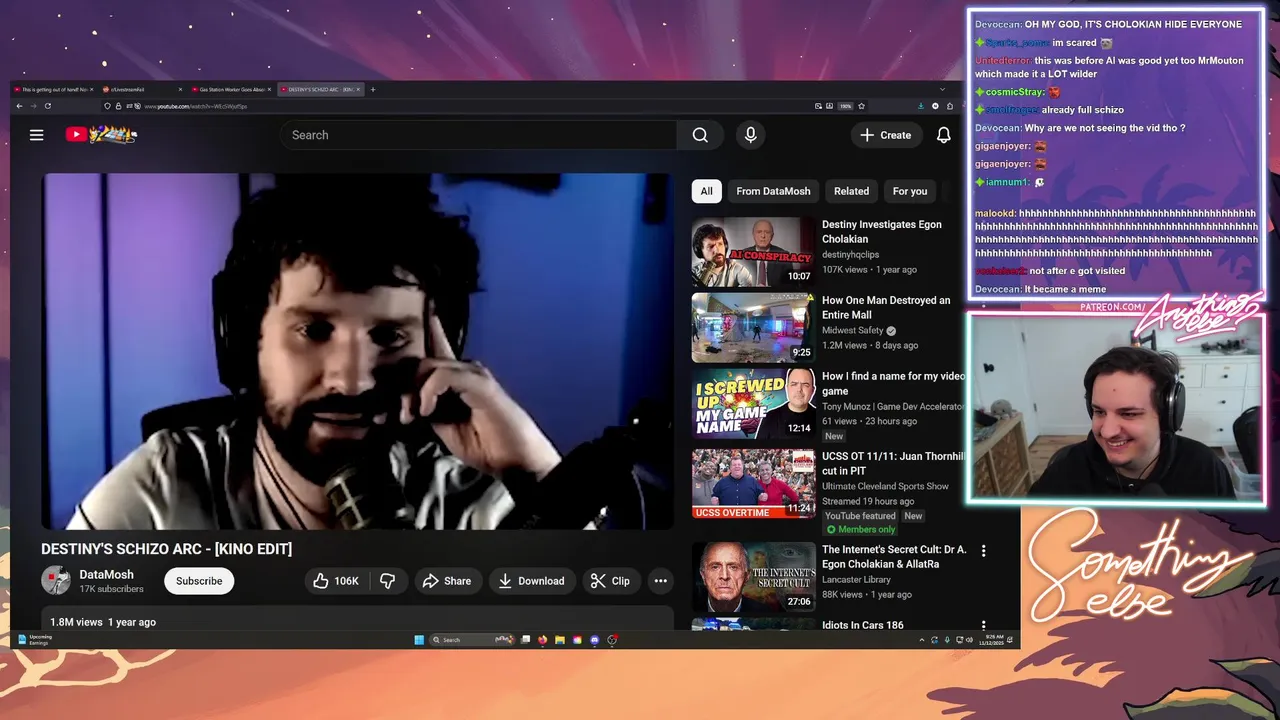Click the Create button
This screenshot has height=720, width=1280.
click(886, 135)
